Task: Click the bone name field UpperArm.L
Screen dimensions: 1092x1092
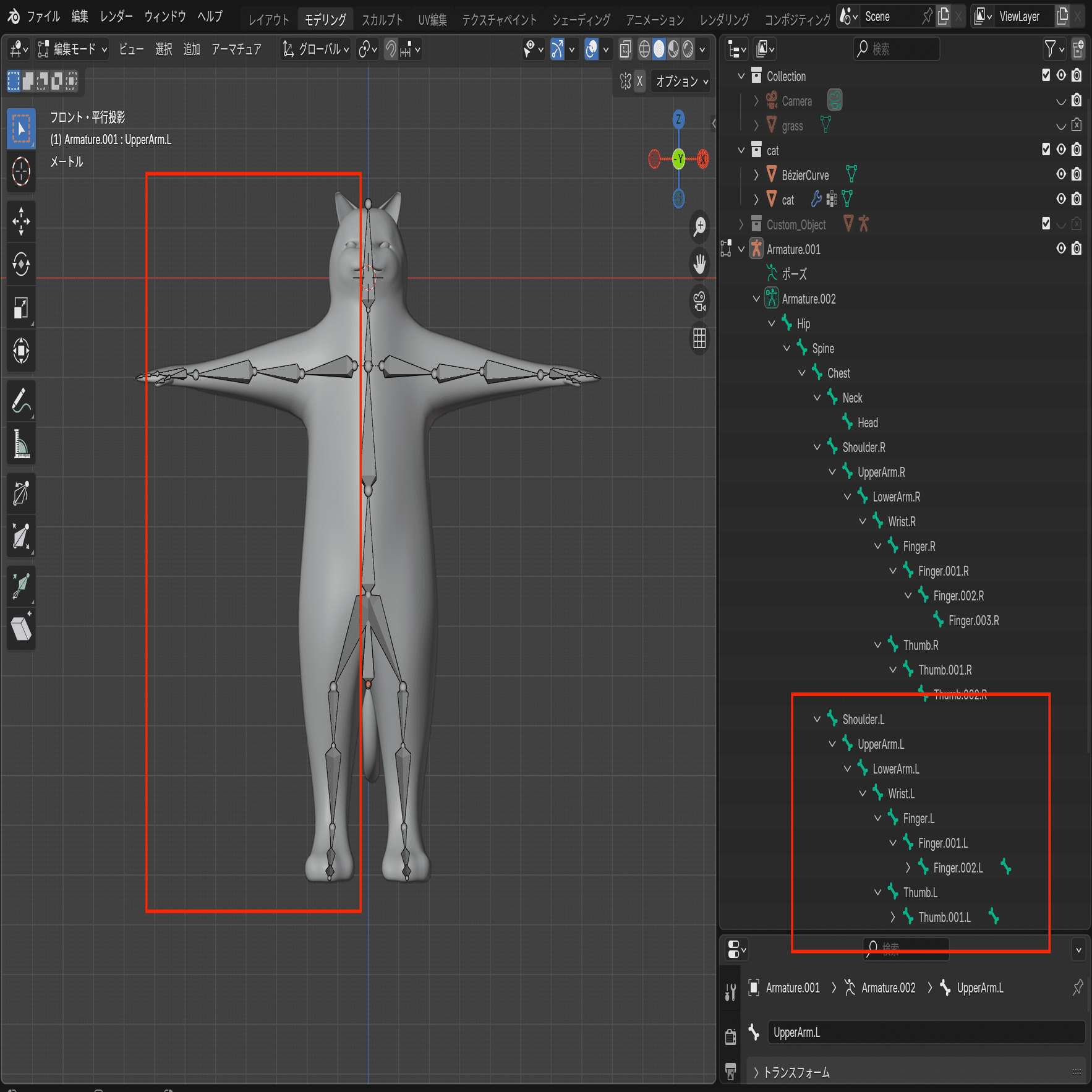Action: pyautogui.click(x=925, y=1032)
